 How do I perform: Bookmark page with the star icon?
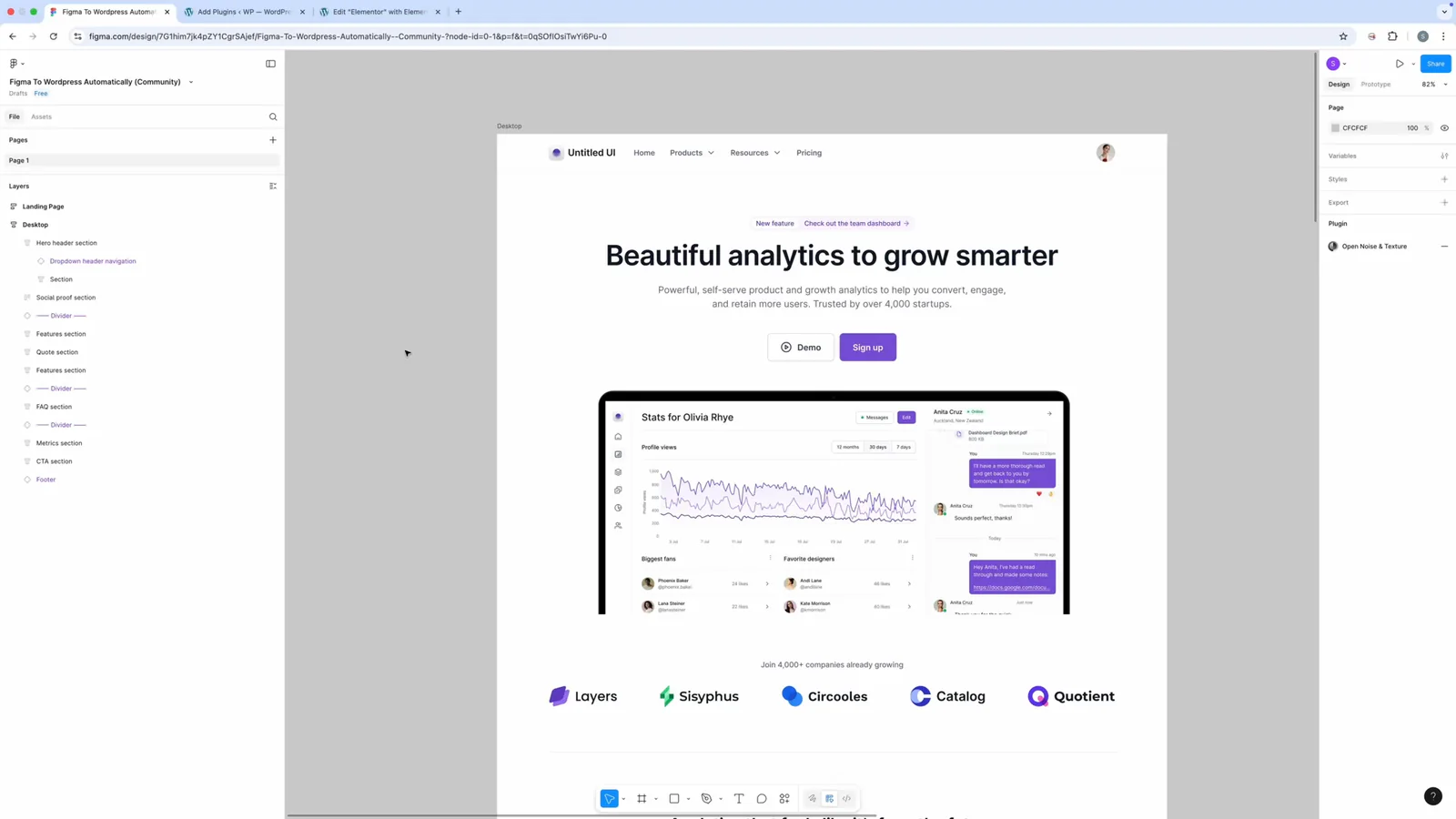coord(1343,36)
